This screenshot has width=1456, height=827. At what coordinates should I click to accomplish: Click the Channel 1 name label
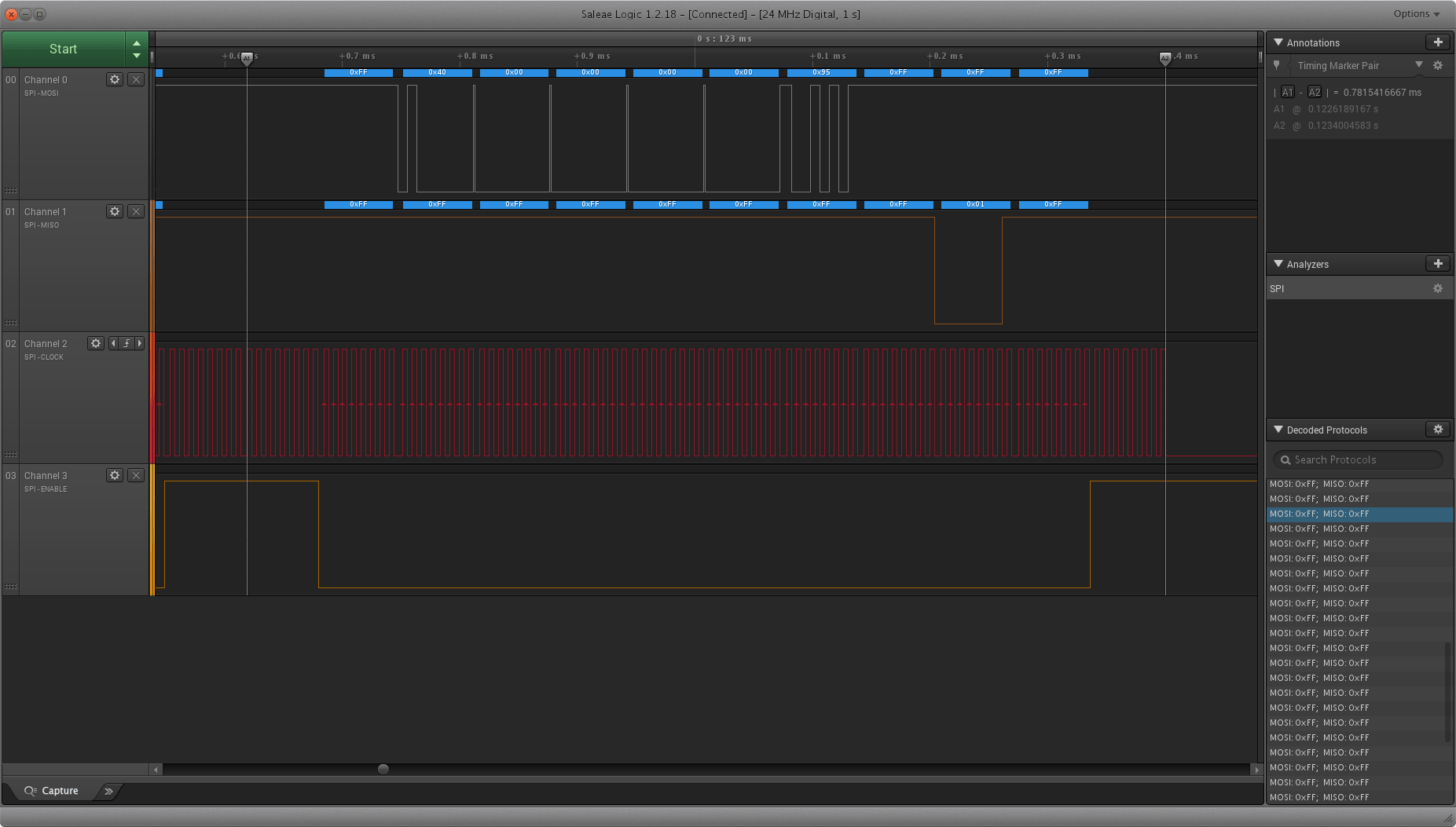coord(46,211)
